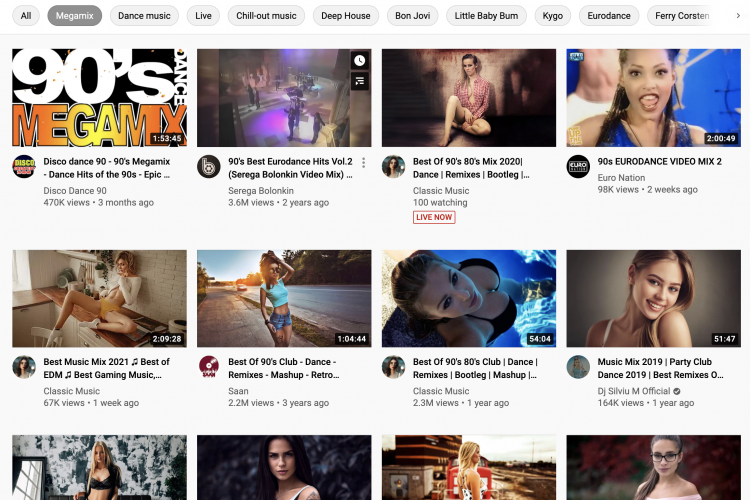Click the 98K views • 2 weeks ago text
750x500 pixels.
click(x=648, y=189)
